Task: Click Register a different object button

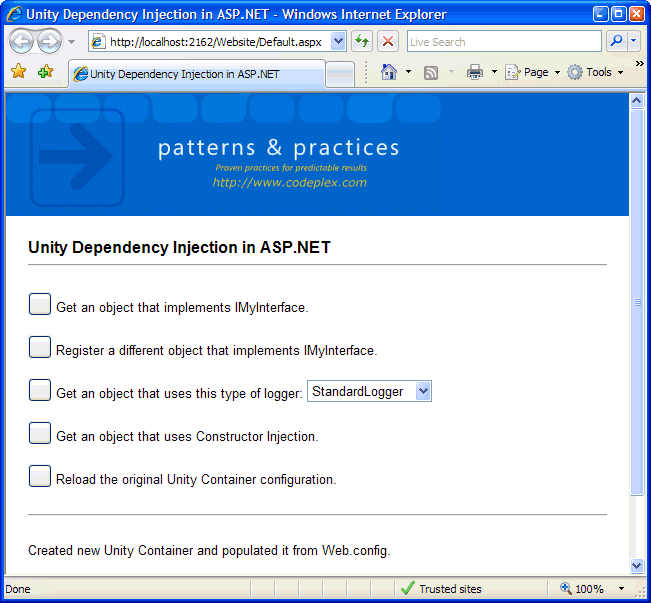Action: (x=40, y=347)
